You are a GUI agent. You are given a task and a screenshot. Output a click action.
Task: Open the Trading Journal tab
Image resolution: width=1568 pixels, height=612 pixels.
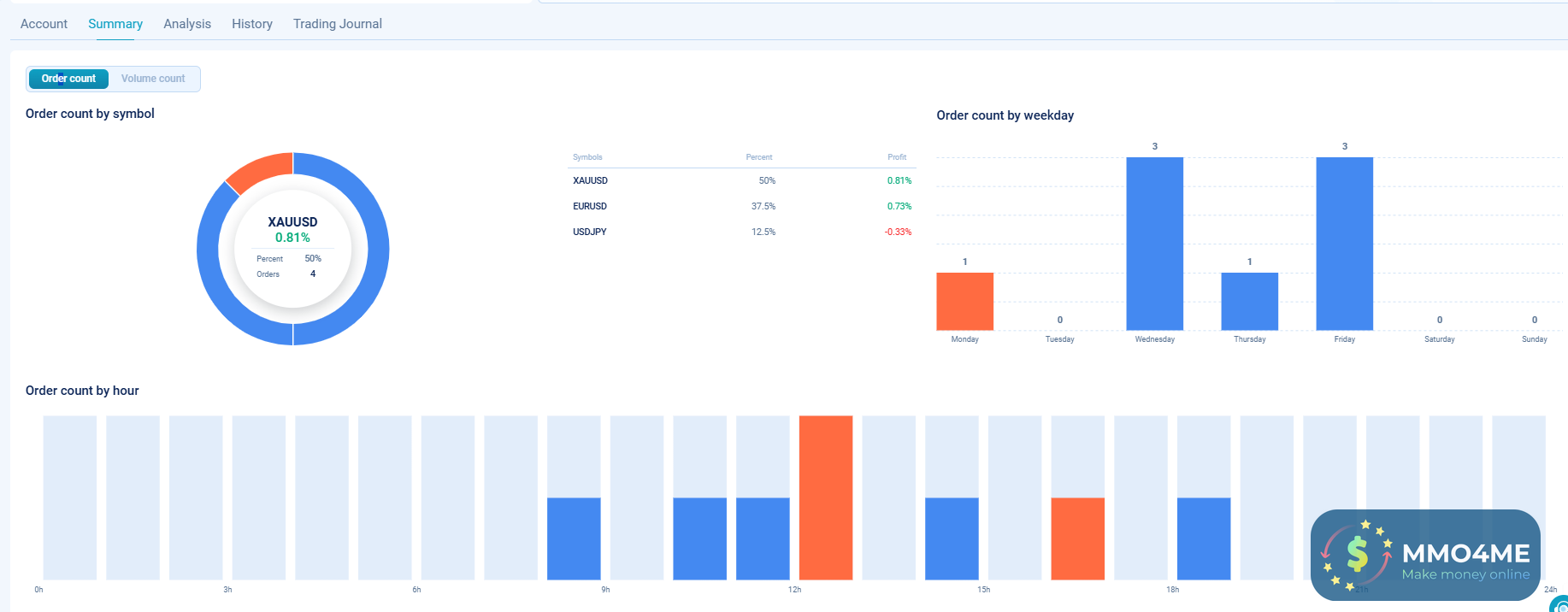click(x=338, y=24)
